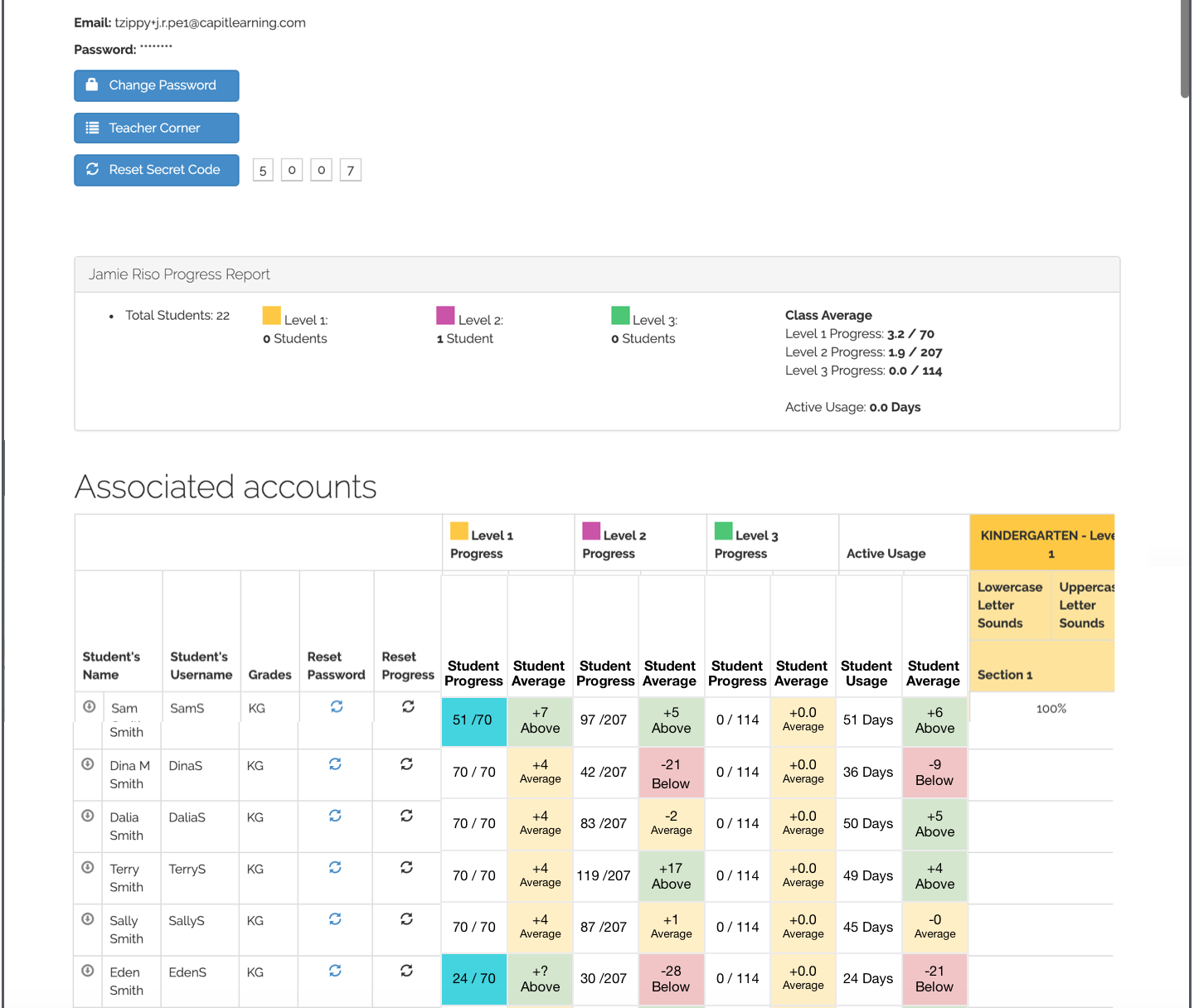
Task: Click Jamie Riso Progress Report heading
Action: tap(179, 274)
